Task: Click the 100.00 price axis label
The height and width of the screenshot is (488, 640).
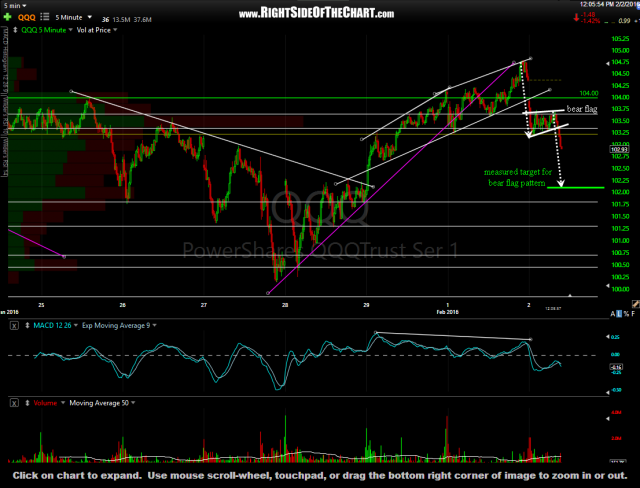Action: point(620,289)
